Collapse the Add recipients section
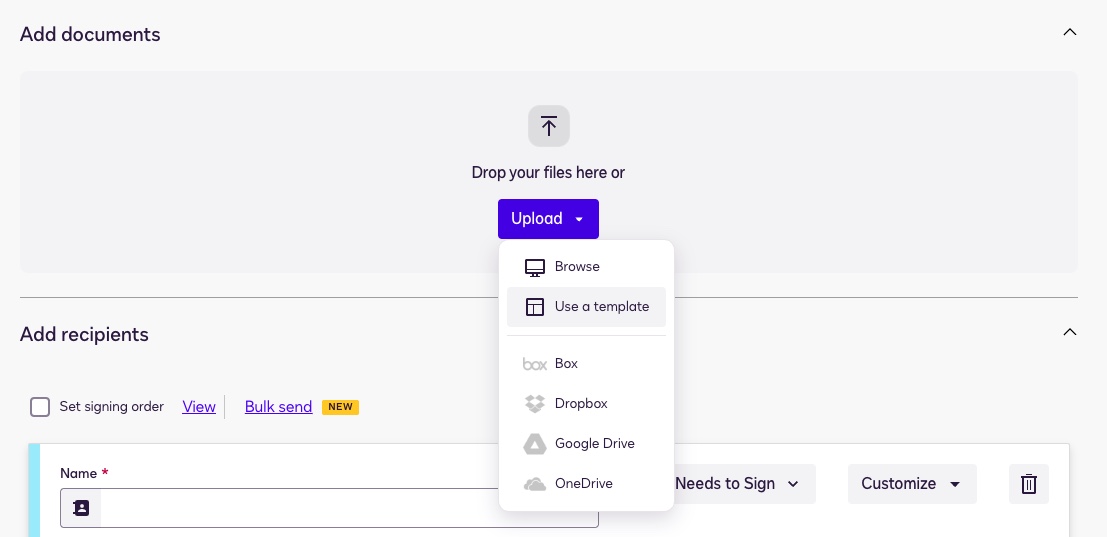Image resolution: width=1107 pixels, height=537 pixels. (1069, 332)
